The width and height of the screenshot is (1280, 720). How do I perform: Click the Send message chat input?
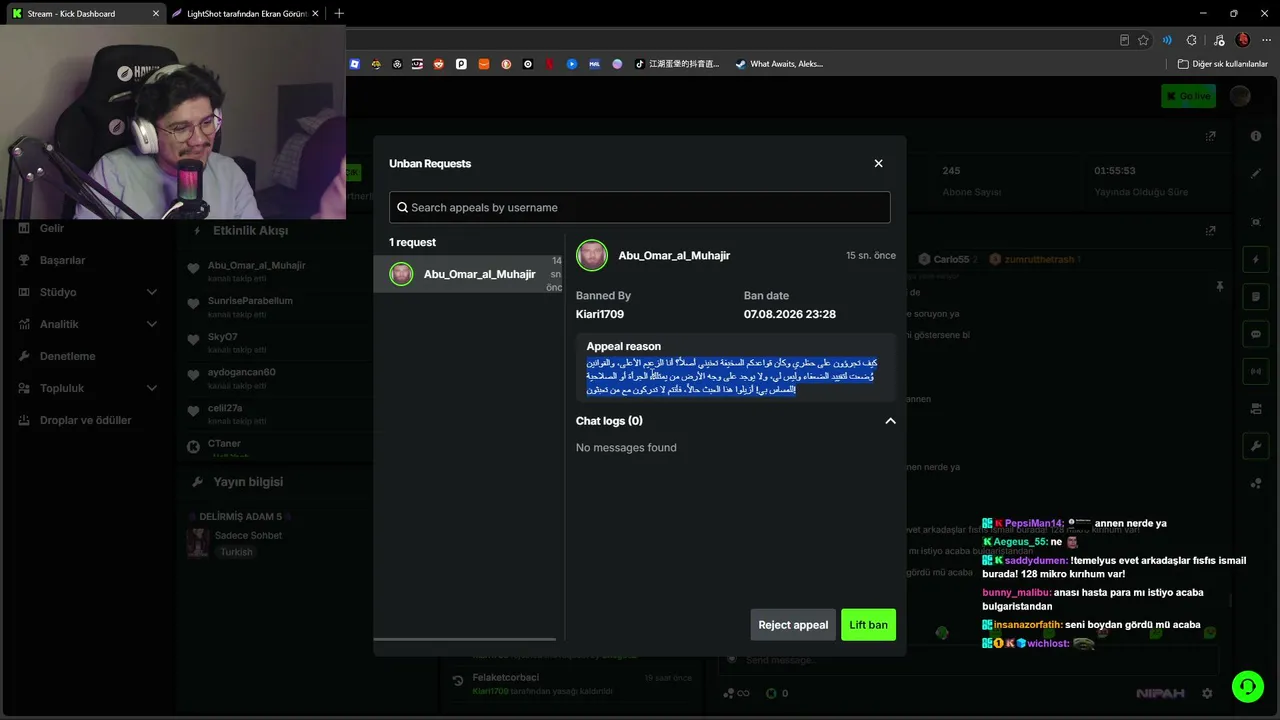970,660
